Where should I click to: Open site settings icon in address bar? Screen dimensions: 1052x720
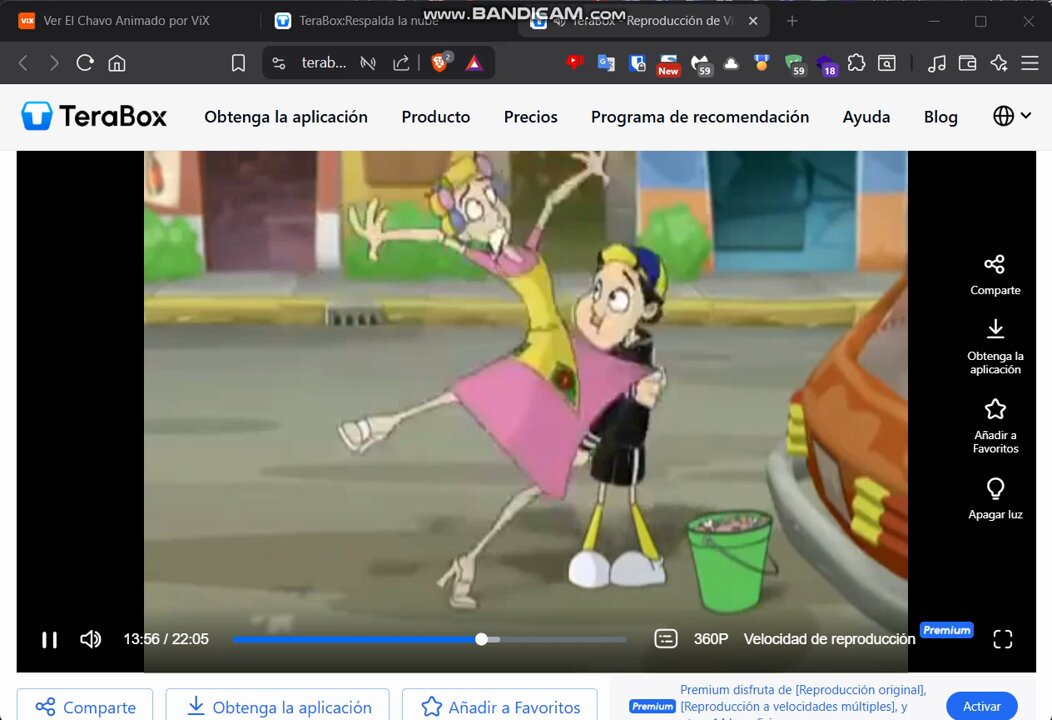coord(278,63)
